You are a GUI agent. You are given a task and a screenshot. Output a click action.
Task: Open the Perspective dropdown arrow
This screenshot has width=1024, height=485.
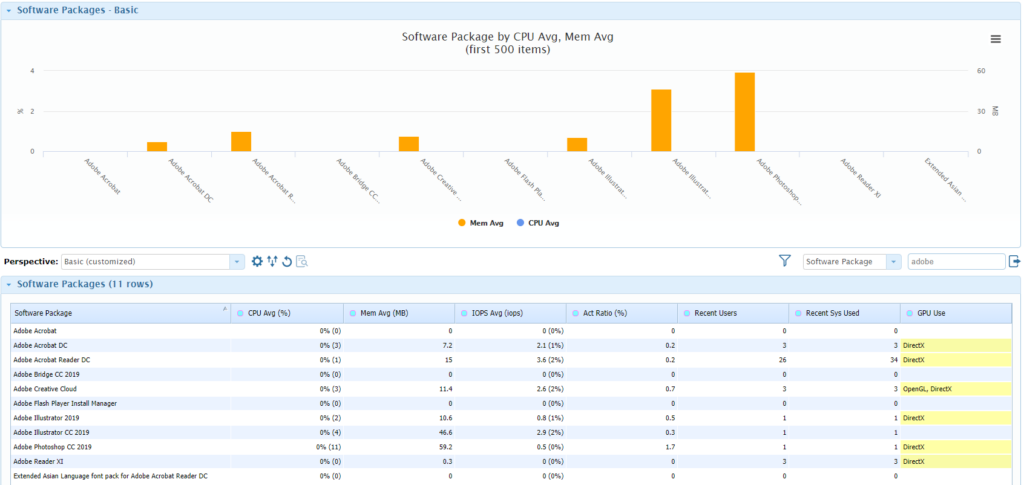[x=236, y=262]
